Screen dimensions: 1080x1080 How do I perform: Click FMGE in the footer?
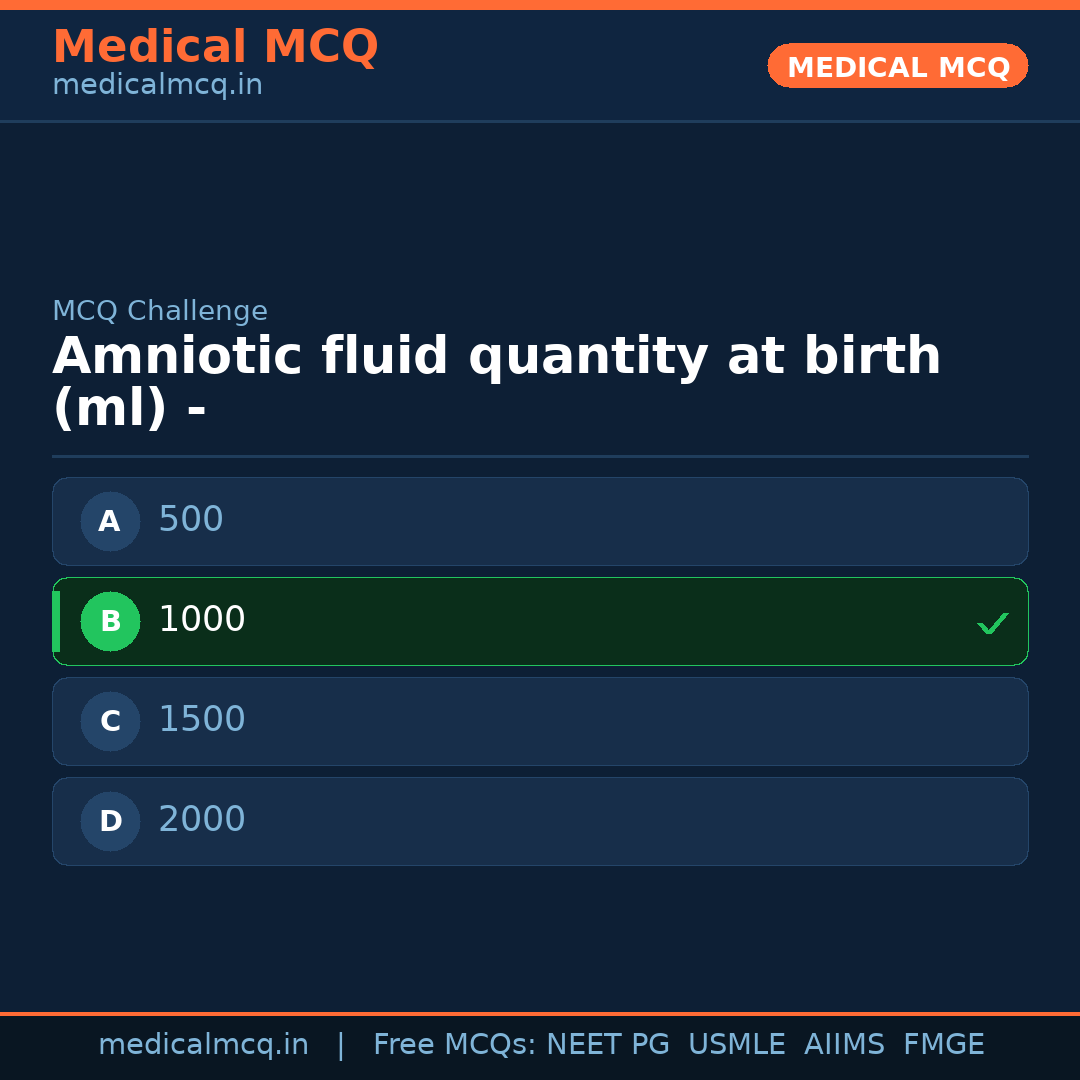coord(943,1045)
